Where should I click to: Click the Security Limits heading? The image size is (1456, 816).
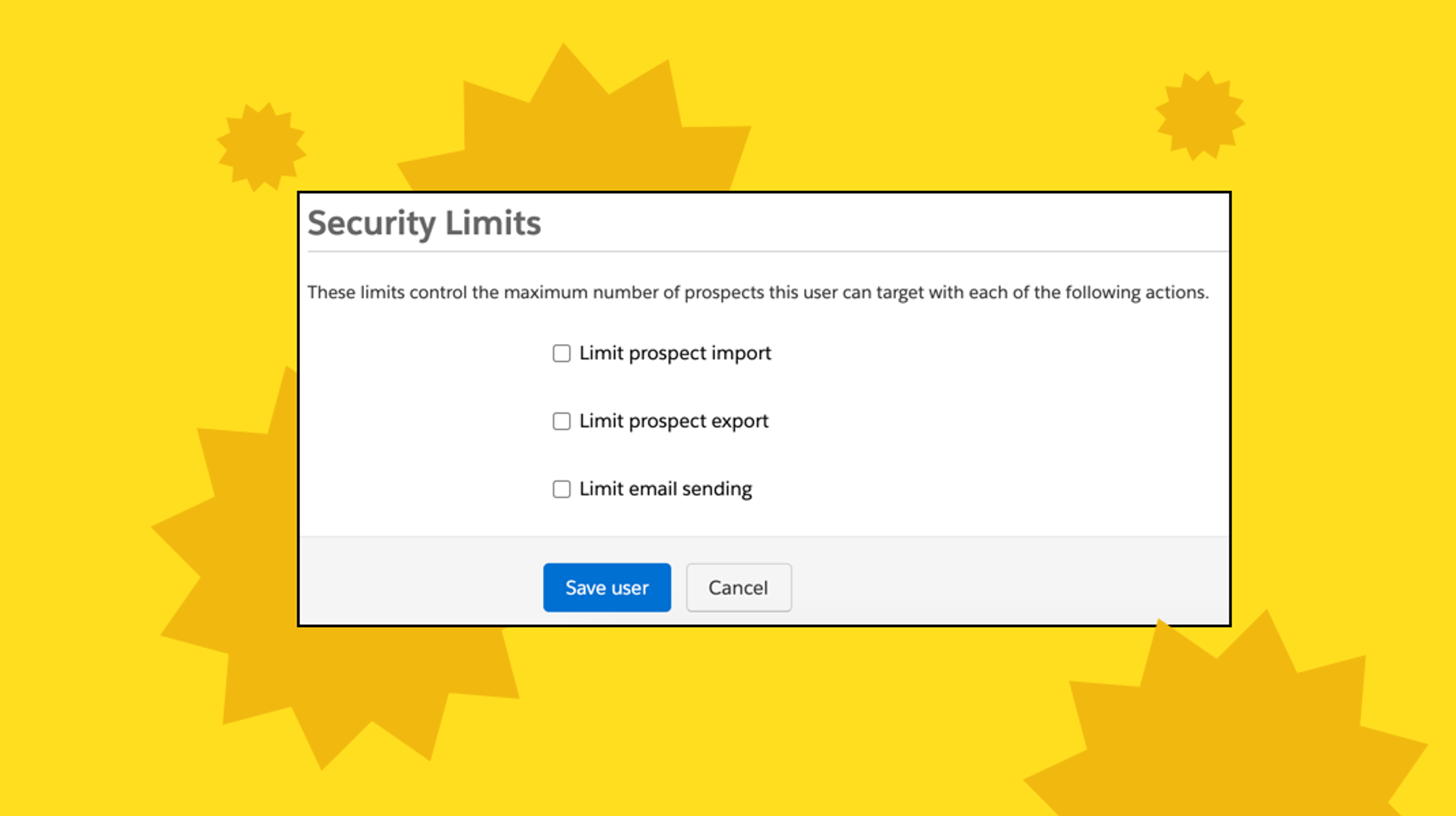click(x=424, y=224)
